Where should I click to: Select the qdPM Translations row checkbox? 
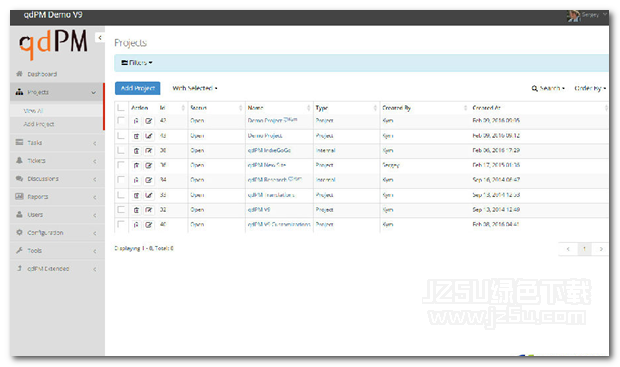[x=121, y=195]
